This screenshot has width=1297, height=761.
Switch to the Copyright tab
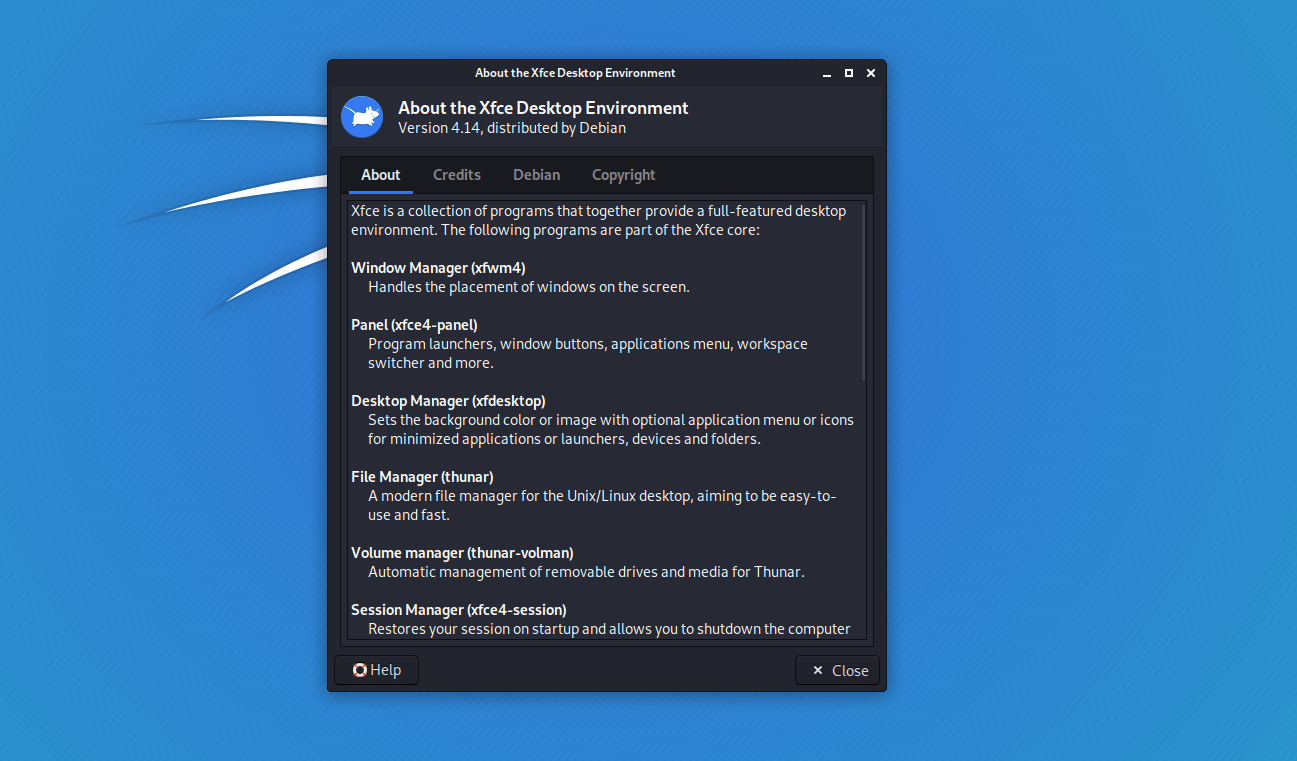(624, 175)
